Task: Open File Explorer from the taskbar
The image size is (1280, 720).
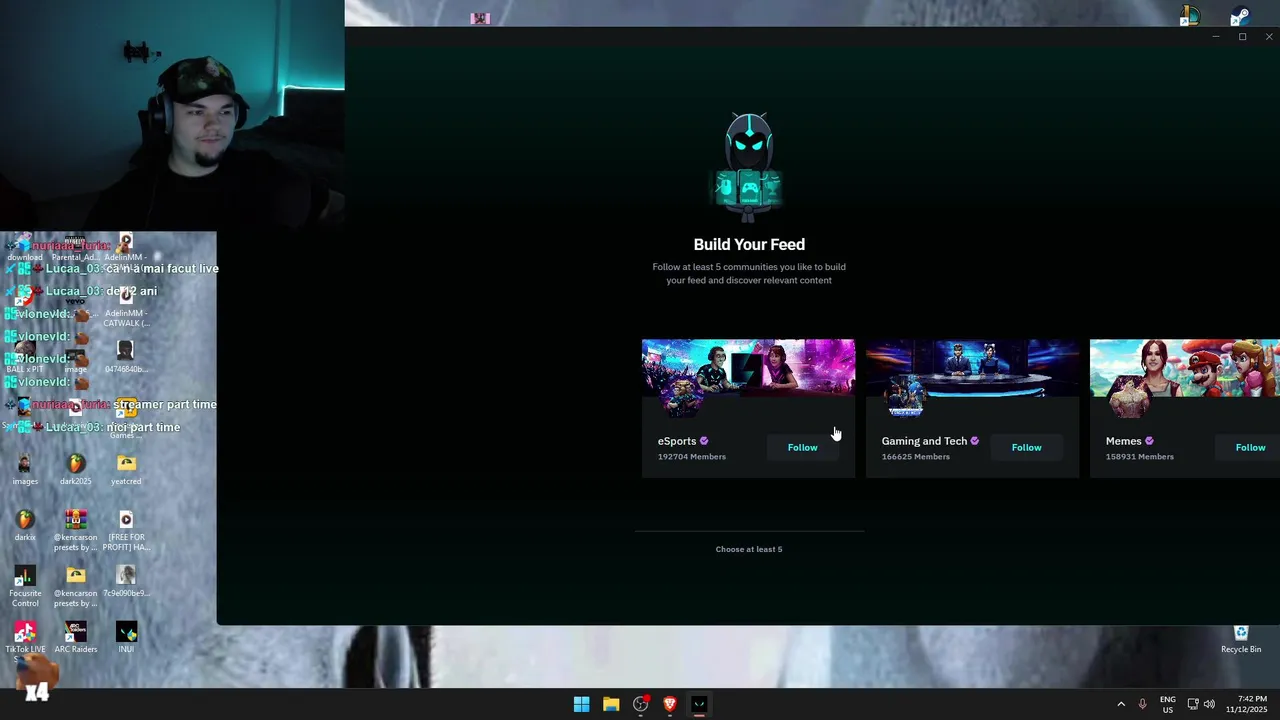Action: pos(611,704)
